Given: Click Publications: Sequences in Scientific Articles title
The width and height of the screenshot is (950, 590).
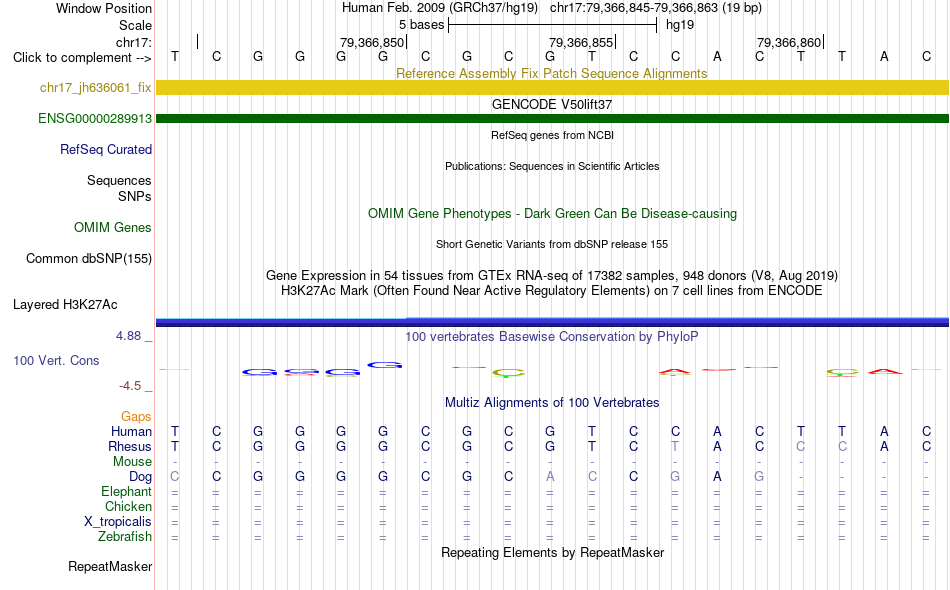Looking at the screenshot, I should click(552, 166).
